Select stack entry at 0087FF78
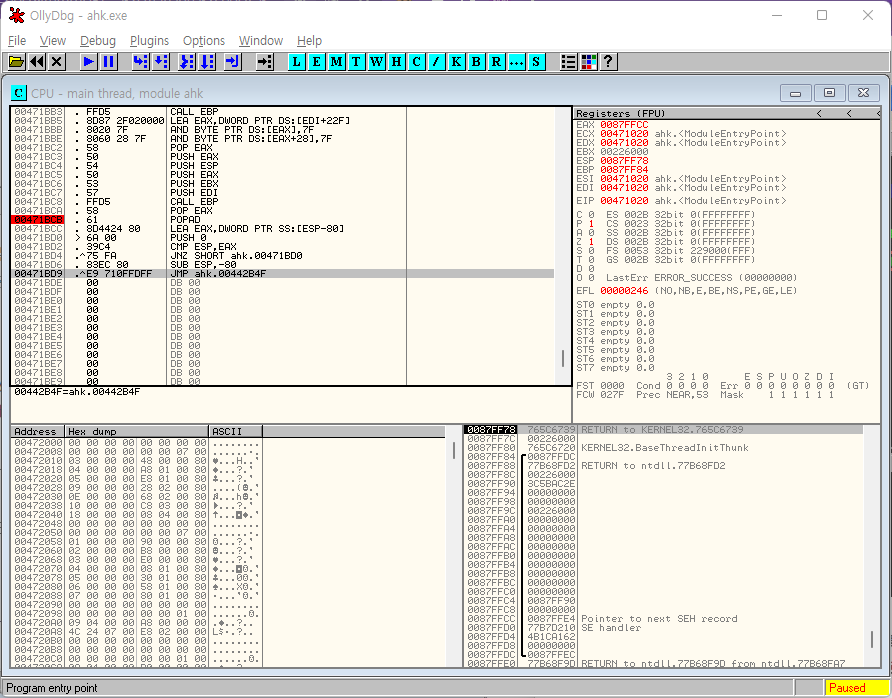Viewport: 892px width, 698px height. pyautogui.click(x=663, y=429)
